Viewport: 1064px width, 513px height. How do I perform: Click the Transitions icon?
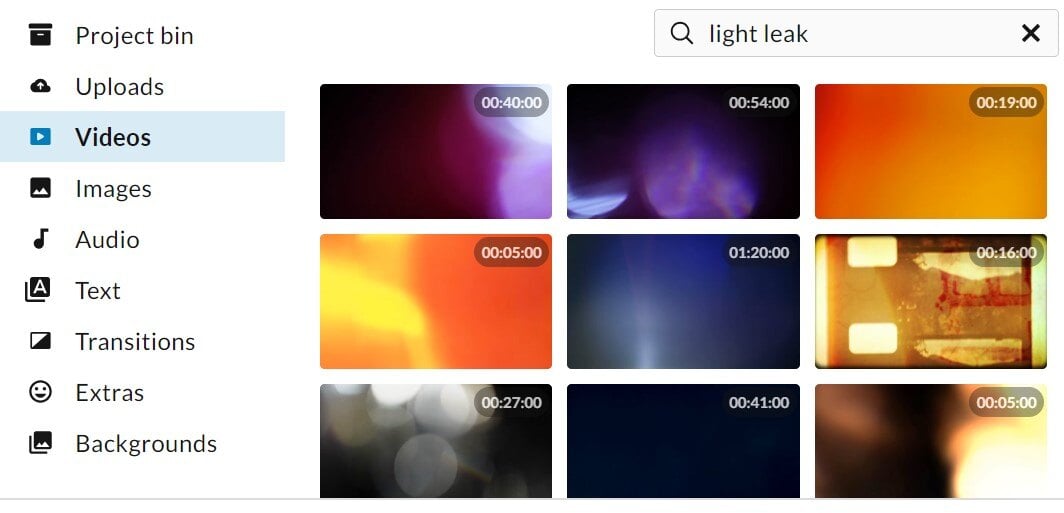pyautogui.click(x=41, y=341)
